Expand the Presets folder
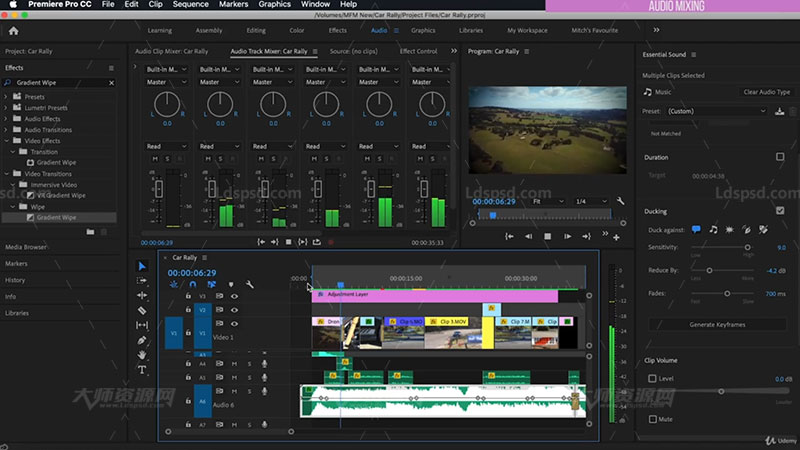Screen dimensions: 800x450 pos(6,96)
